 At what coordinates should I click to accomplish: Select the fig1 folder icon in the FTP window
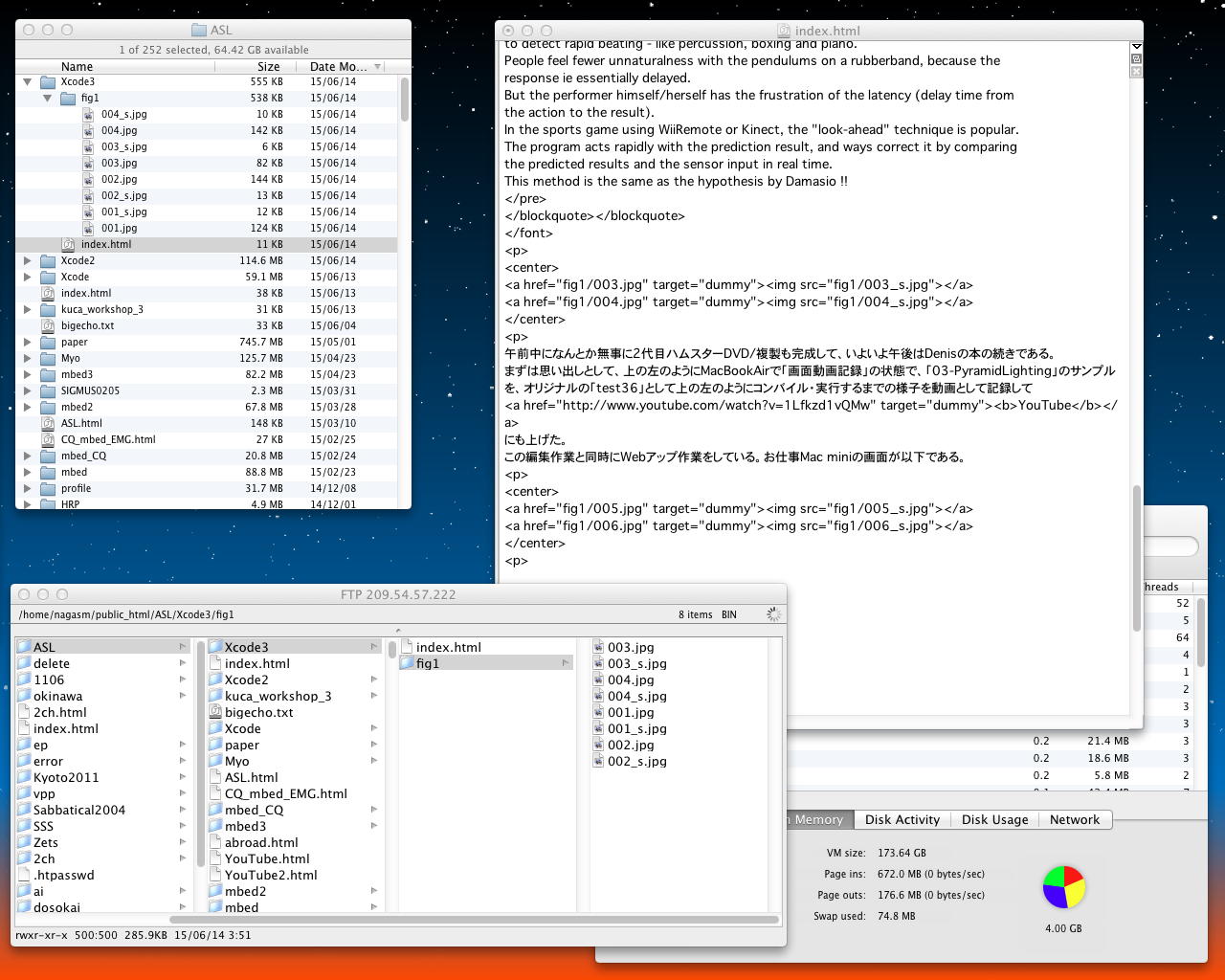point(407,663)
